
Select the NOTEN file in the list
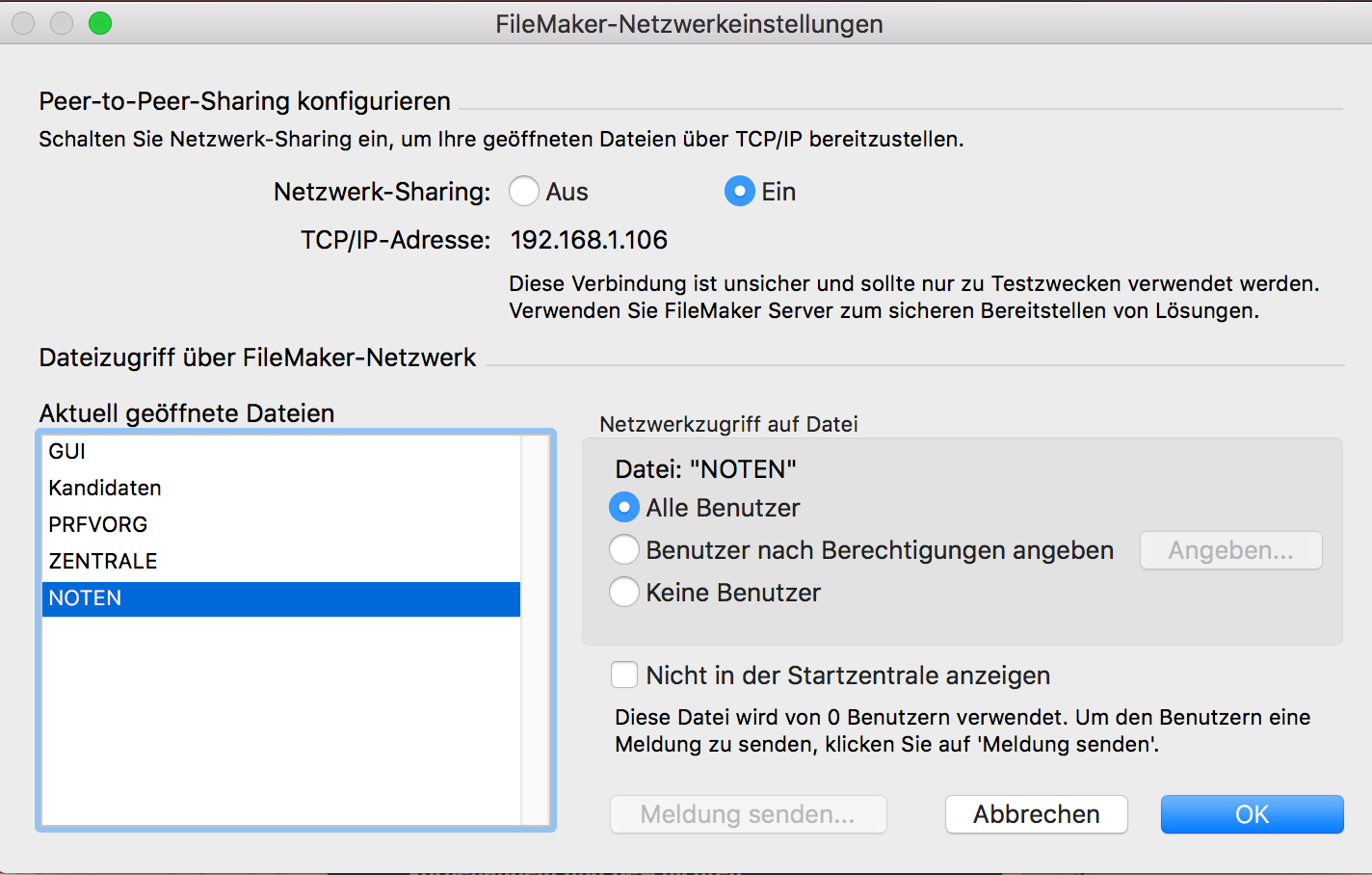click(281, 598)
